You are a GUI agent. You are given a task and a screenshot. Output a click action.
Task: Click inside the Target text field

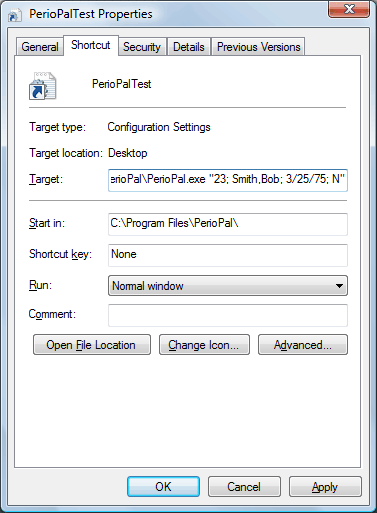click(228, 180)
